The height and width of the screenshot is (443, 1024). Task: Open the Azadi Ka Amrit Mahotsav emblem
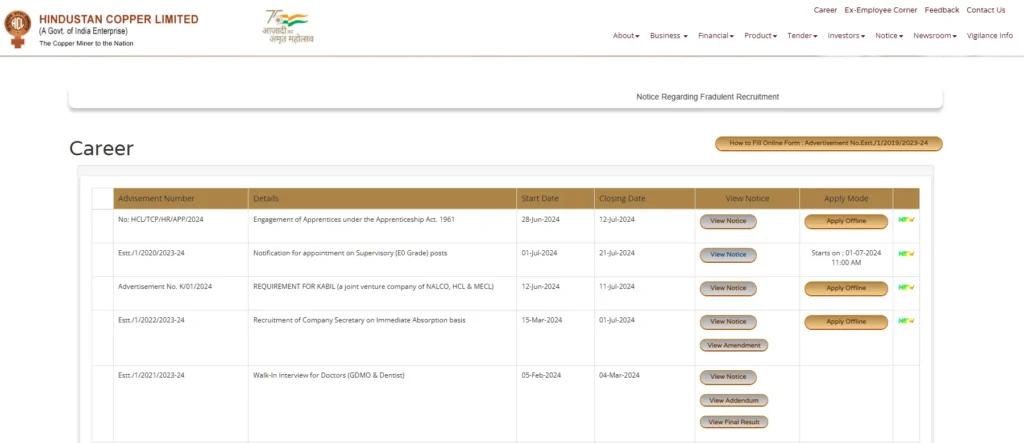[288, 26]
